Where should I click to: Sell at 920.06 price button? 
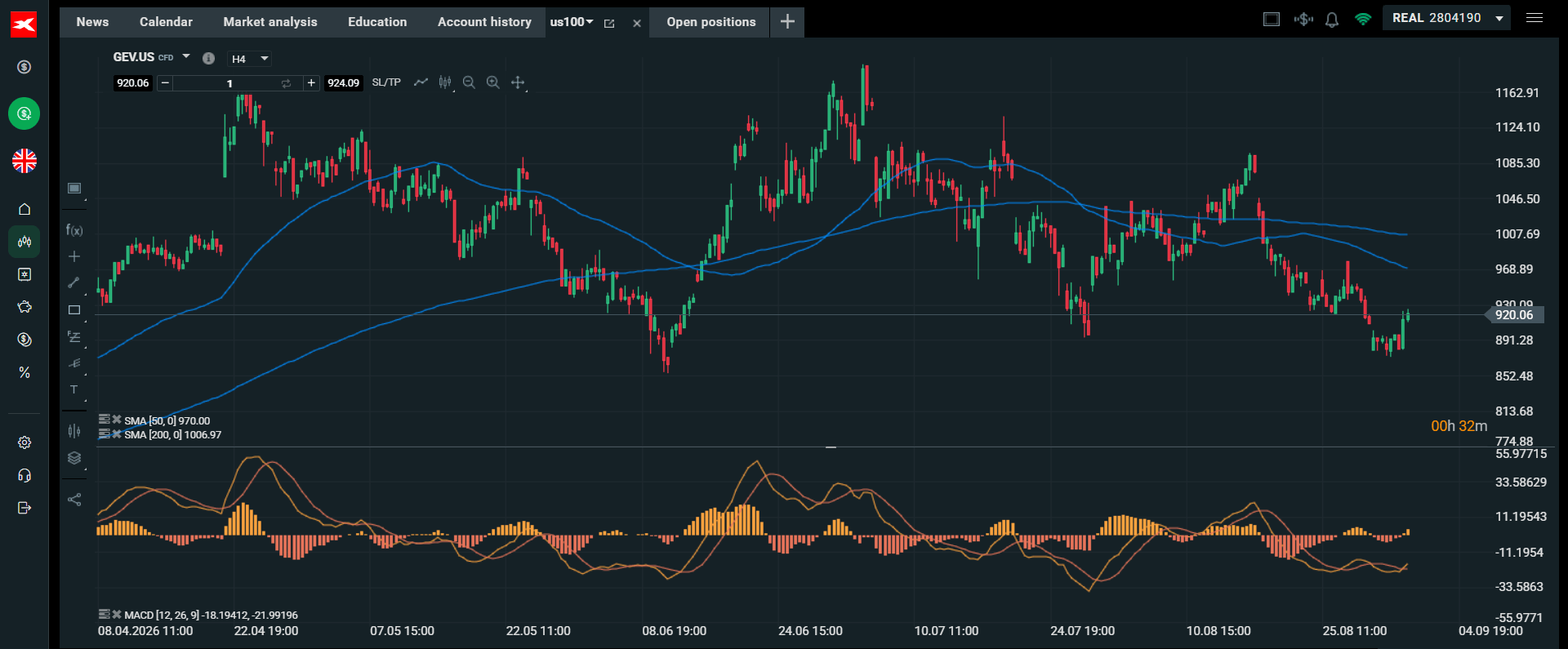(x=132, y=82)
